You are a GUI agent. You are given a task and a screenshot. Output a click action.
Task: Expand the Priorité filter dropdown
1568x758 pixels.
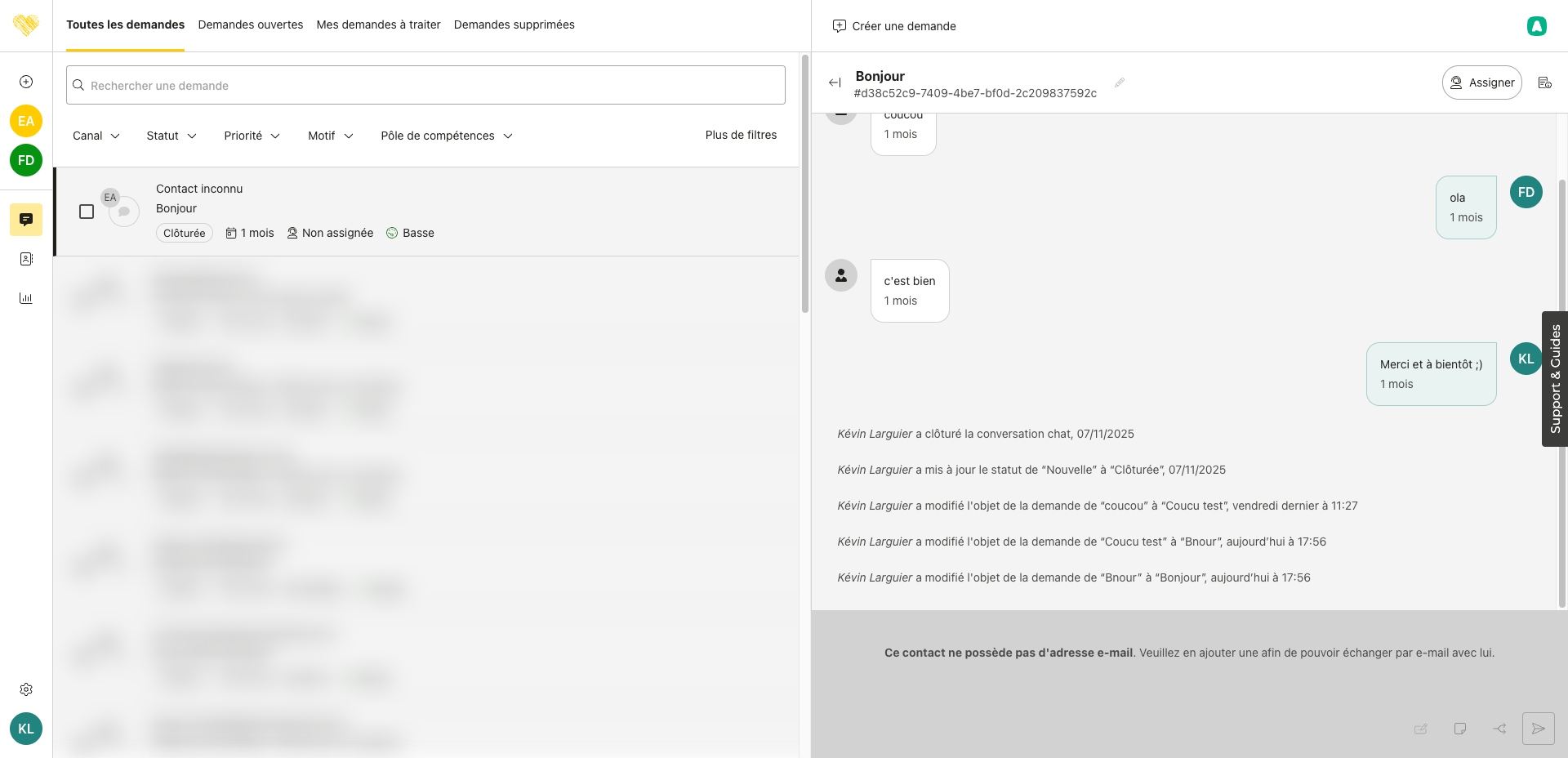tap(252, 136)
